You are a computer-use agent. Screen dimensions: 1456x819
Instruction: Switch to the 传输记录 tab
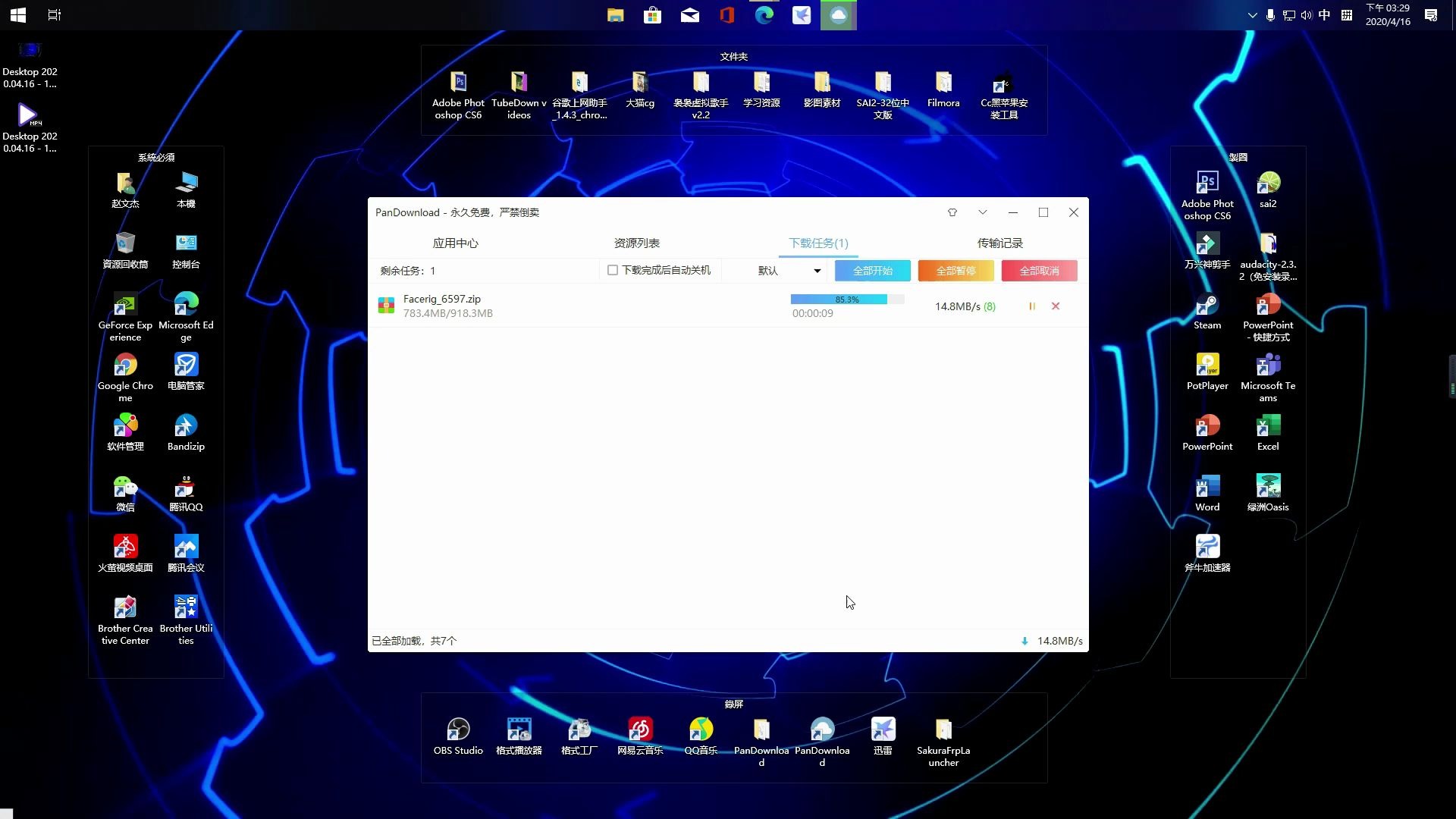point(999,243)
